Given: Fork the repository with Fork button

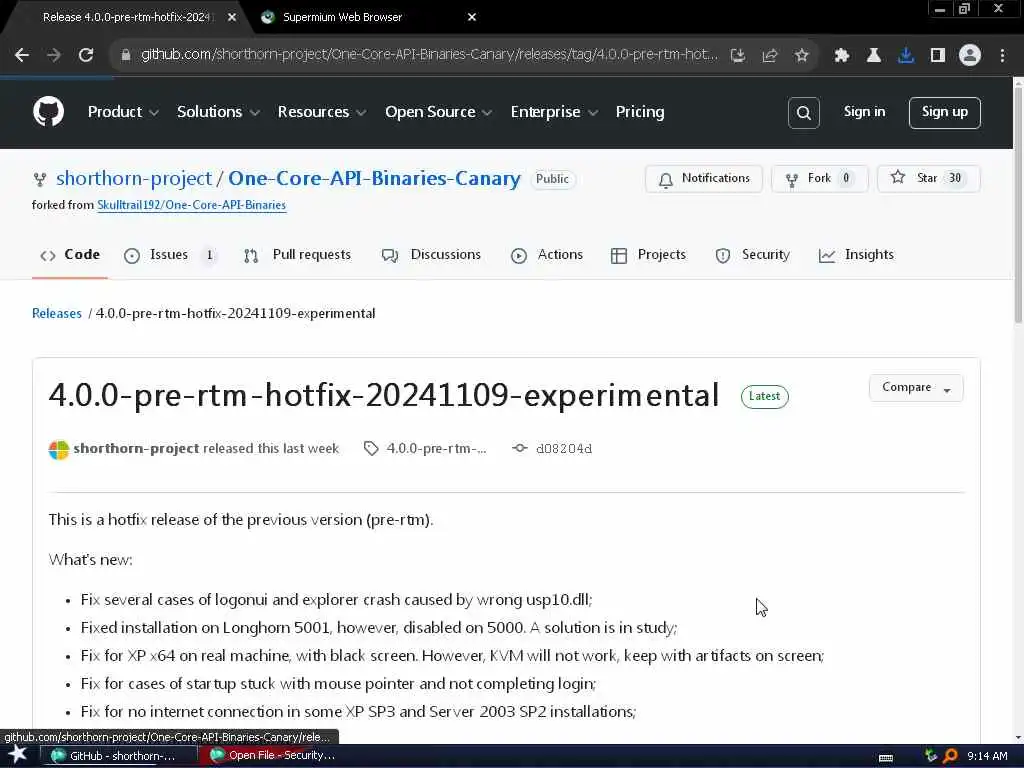Looking at the screenshot, I should click(820, 179).
